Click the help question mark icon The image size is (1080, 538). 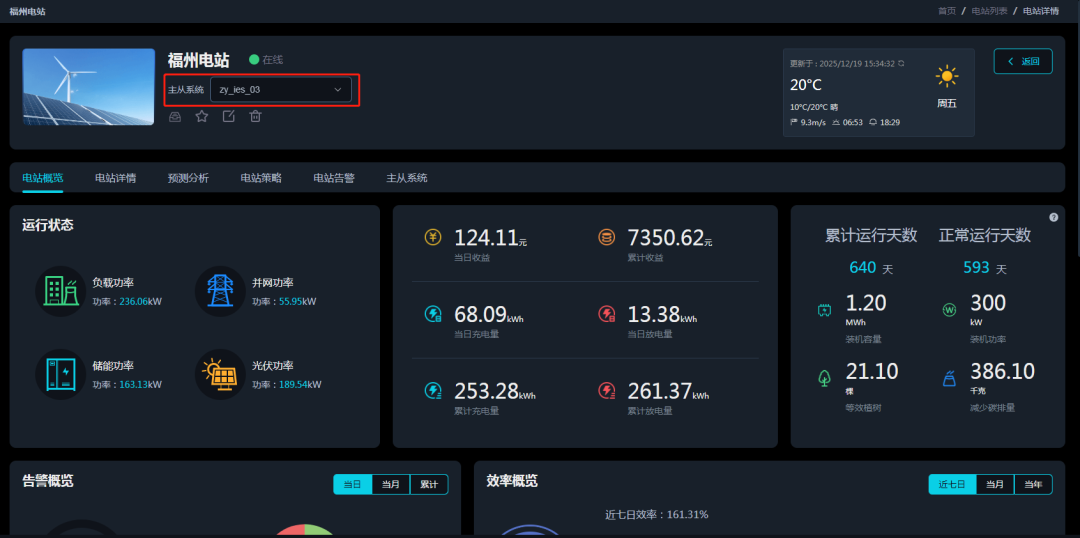tap(1053, 217)
